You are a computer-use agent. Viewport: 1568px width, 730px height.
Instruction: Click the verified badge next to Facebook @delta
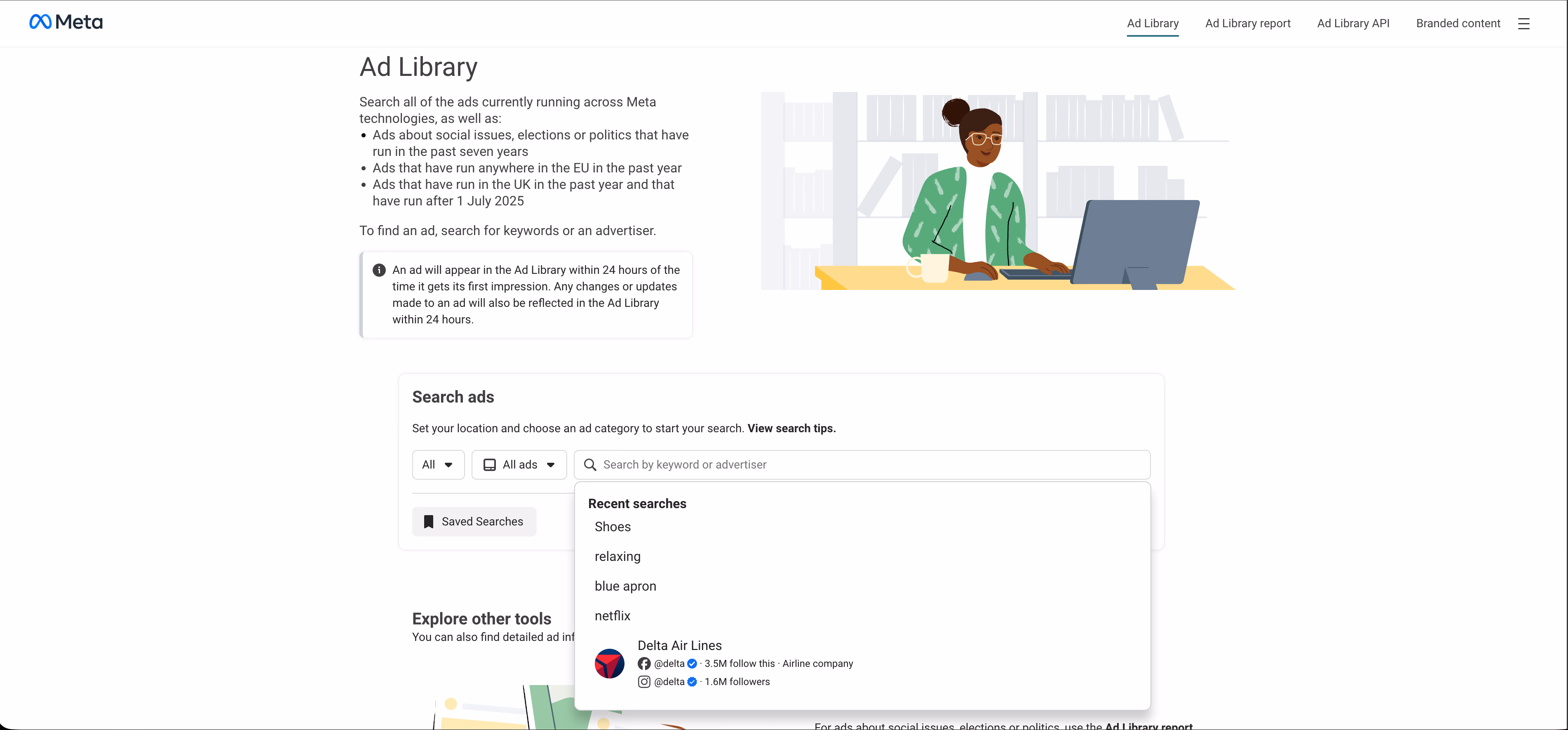692,664
